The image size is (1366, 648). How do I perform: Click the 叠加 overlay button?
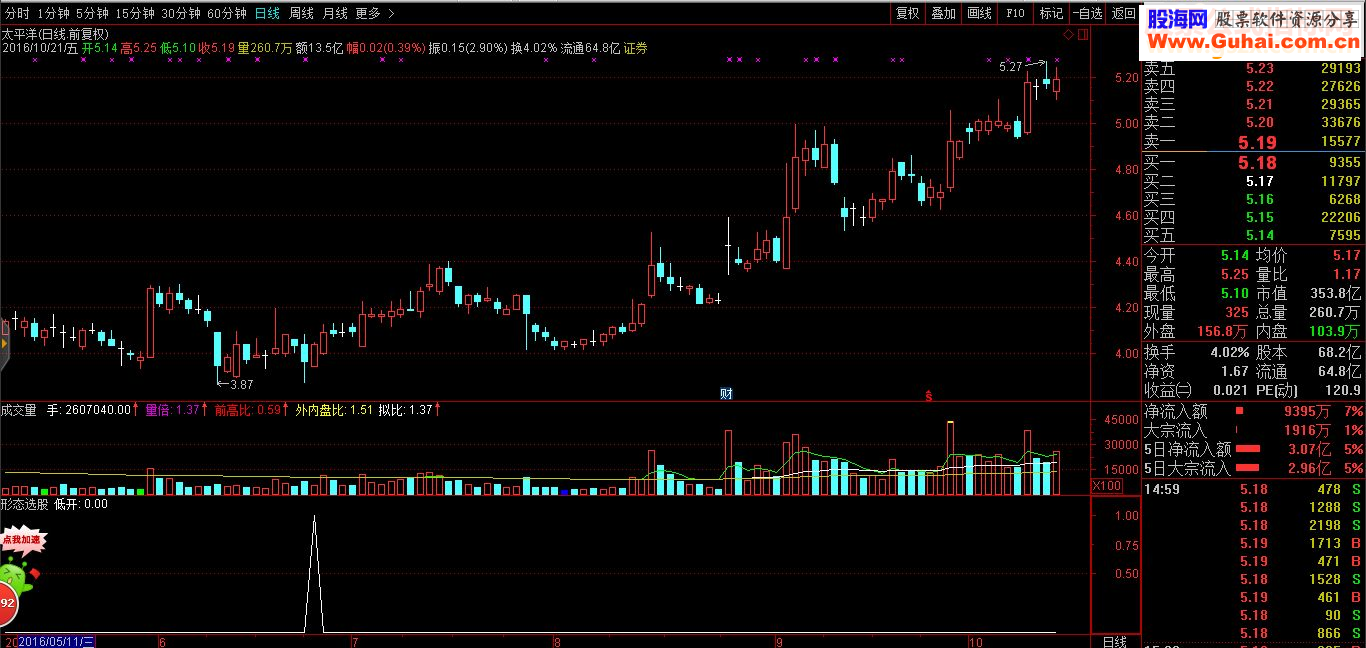pyautogui.click(x=943, y=13)
